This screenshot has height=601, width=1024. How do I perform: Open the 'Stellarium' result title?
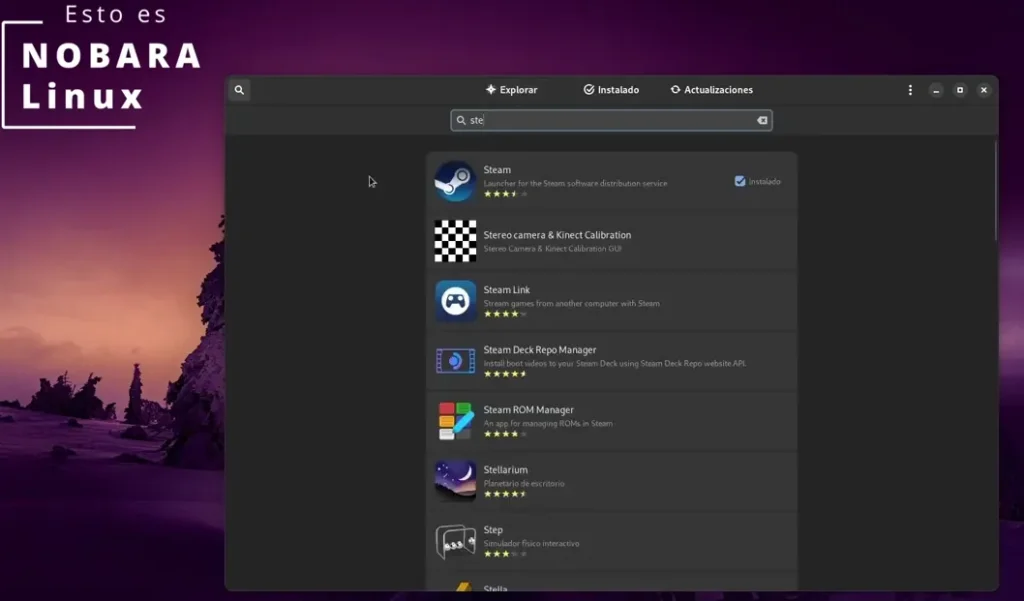point(505,470)
